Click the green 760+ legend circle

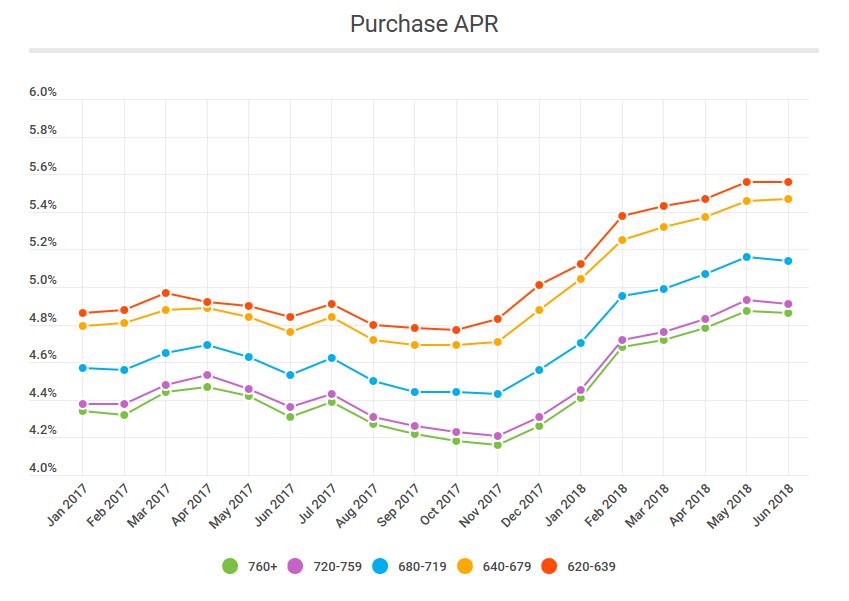tap(231, 567)
